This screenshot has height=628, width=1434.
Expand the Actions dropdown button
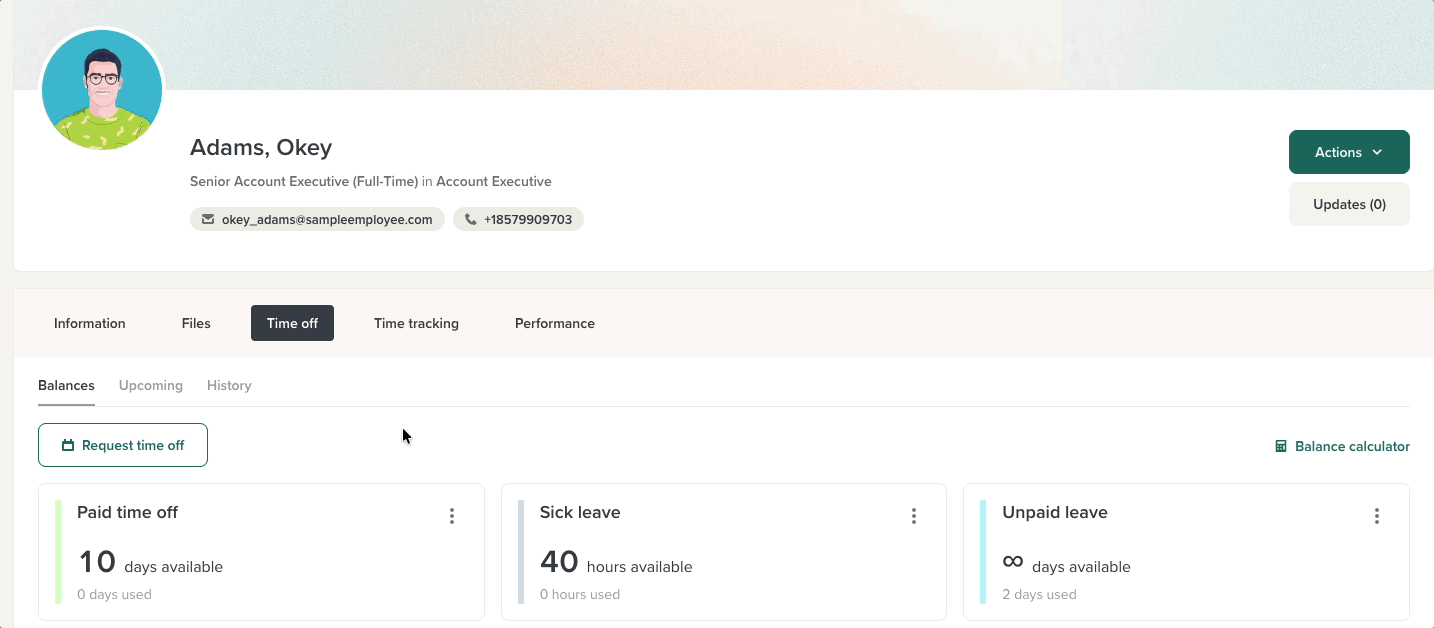point(1349,152)
